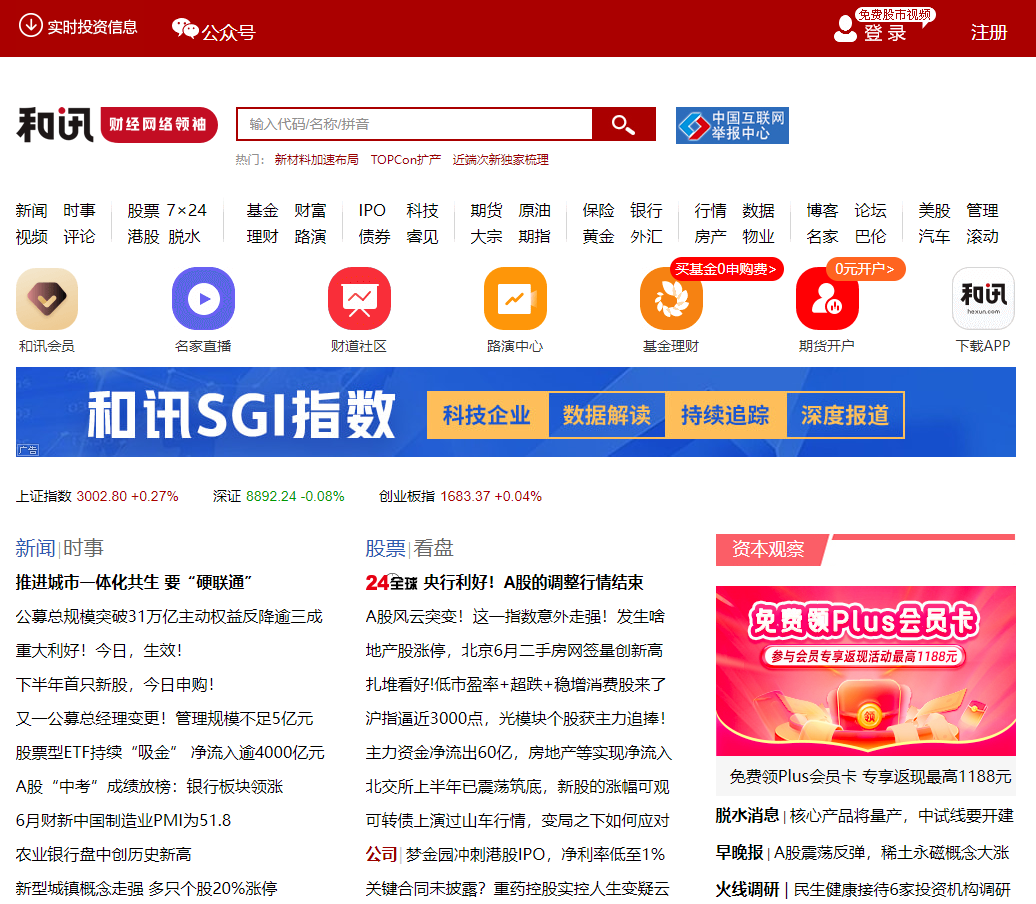Open hot search 近端次新独家梳理
1036x904 pixels.
coord(500,160)
